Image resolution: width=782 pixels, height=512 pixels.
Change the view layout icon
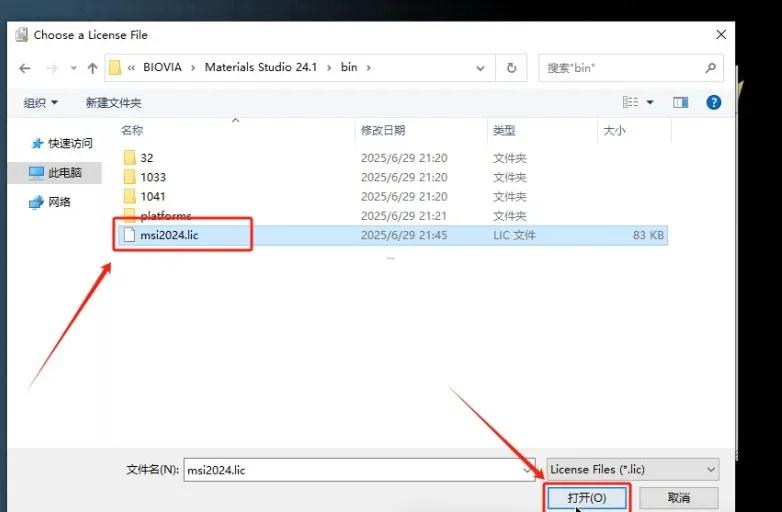[x=630, y=102]
